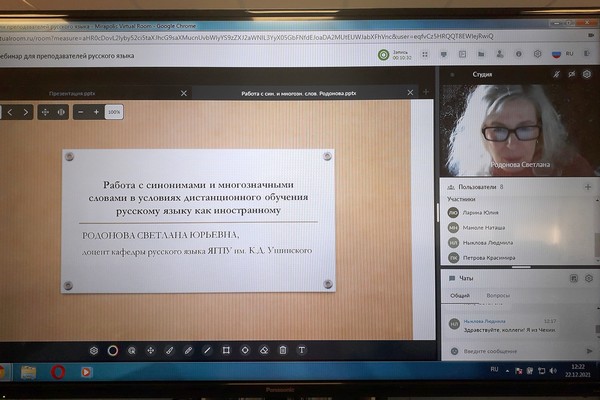Open the participants person icon in header

[500, 54]
